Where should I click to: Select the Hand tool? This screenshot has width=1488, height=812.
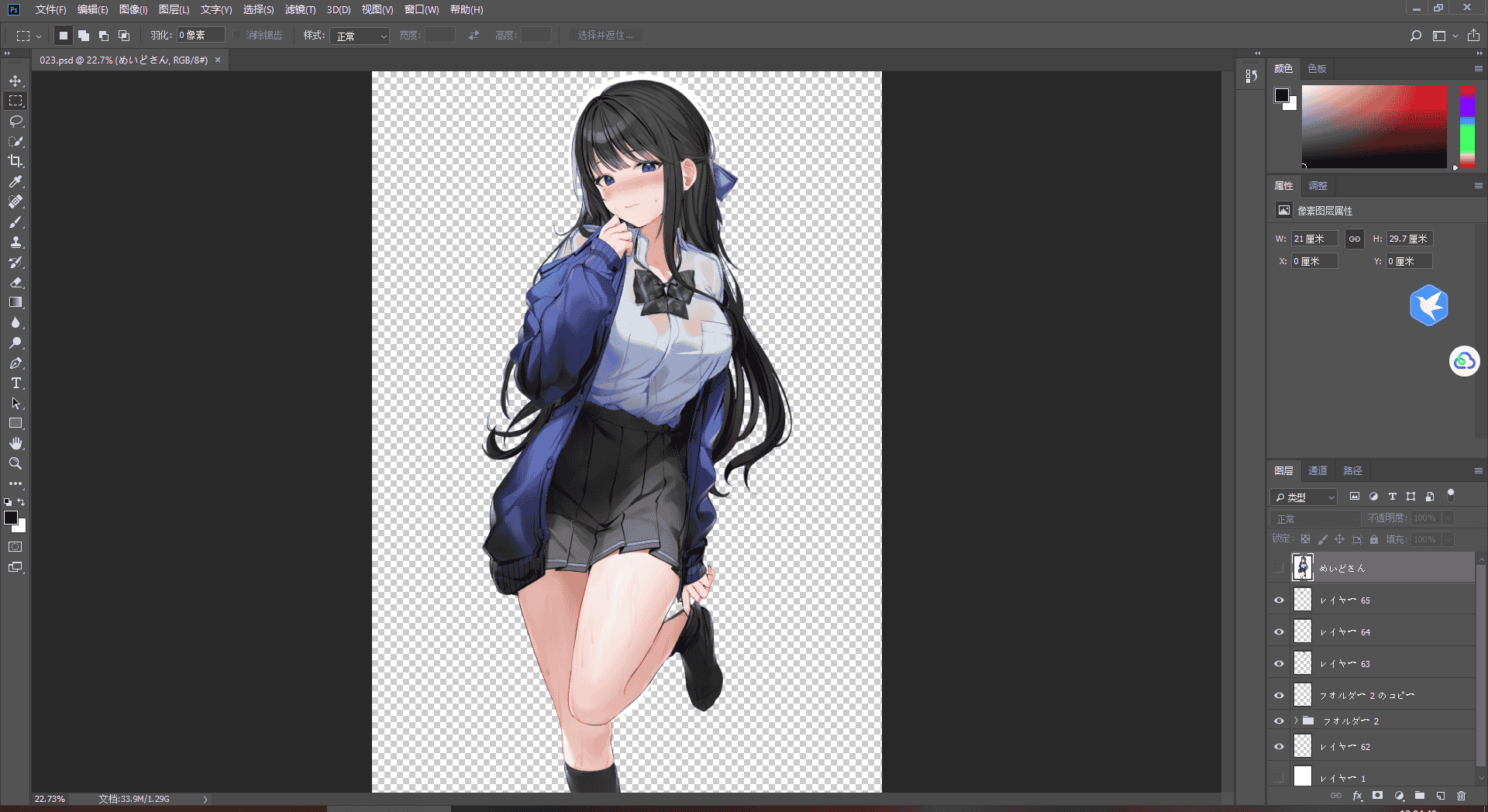15,443
